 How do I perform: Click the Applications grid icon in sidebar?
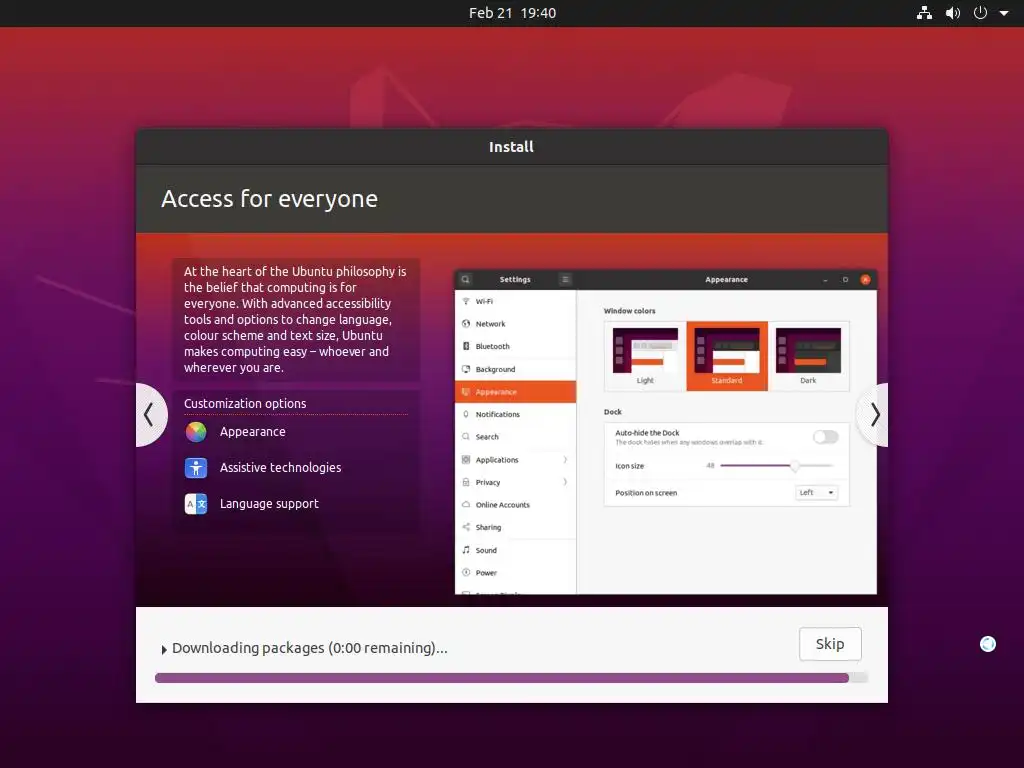coord(466,460)
